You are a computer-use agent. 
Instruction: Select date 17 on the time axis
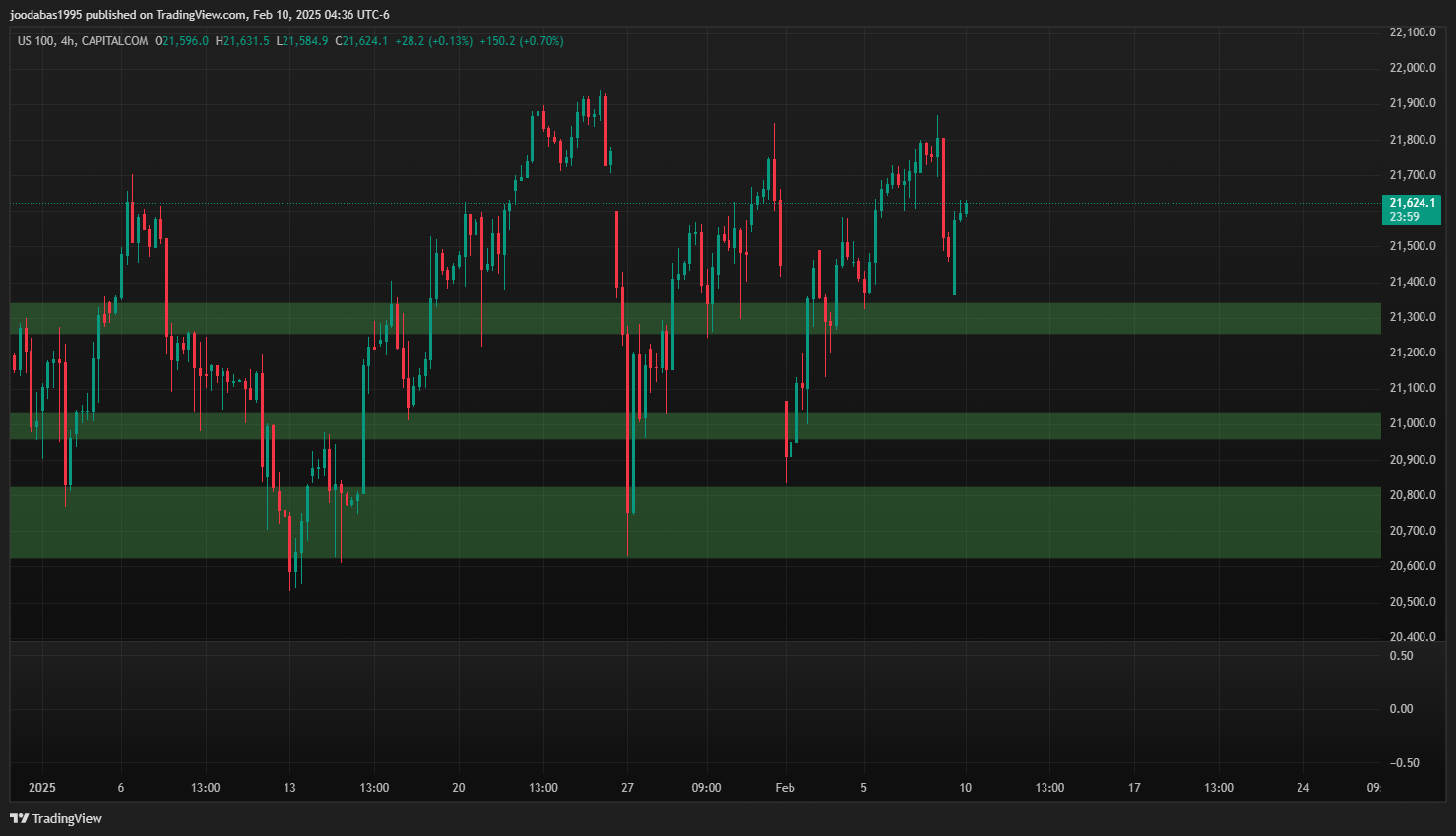(x=1134, y=788)
